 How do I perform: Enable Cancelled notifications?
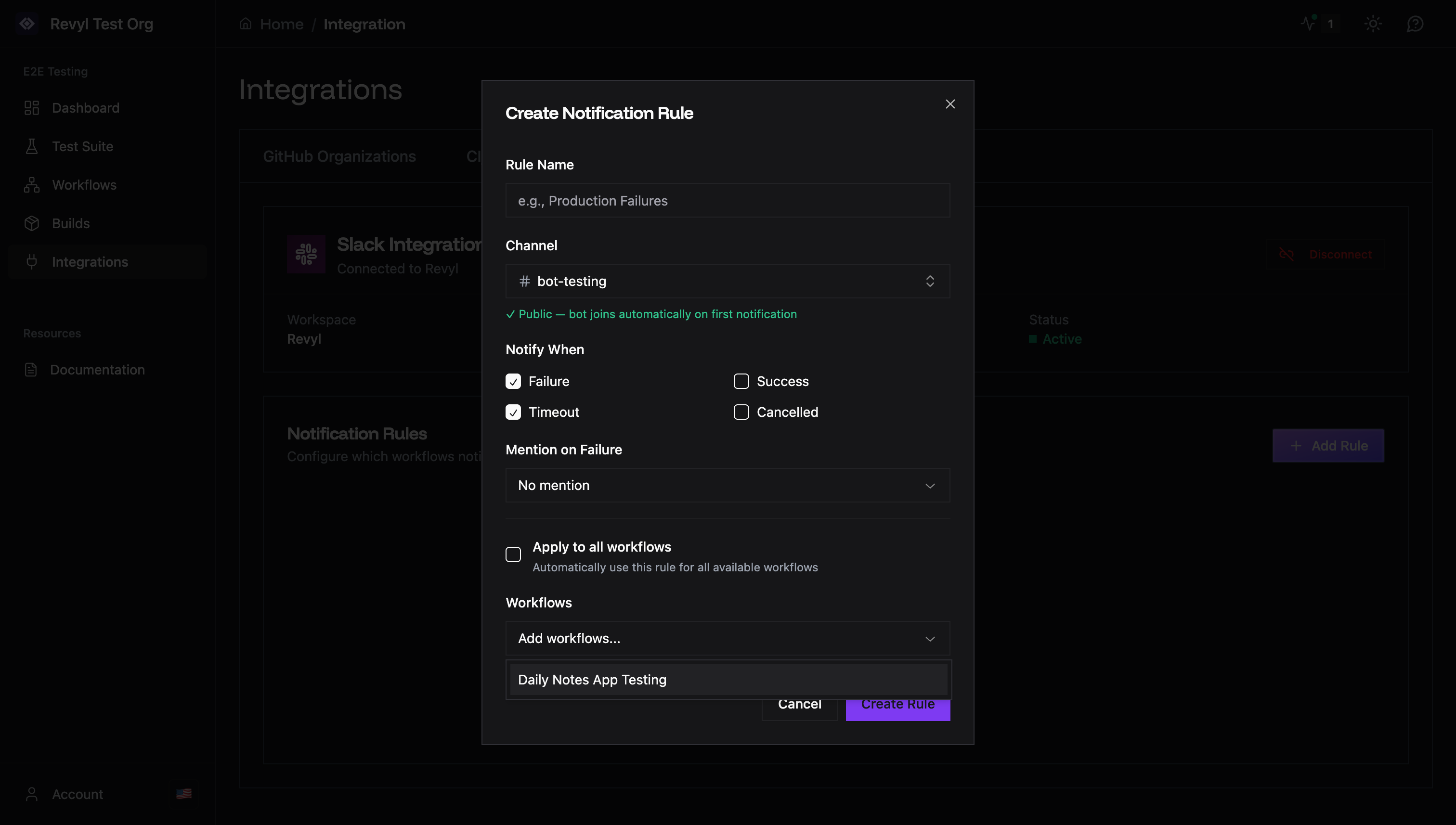741,412
